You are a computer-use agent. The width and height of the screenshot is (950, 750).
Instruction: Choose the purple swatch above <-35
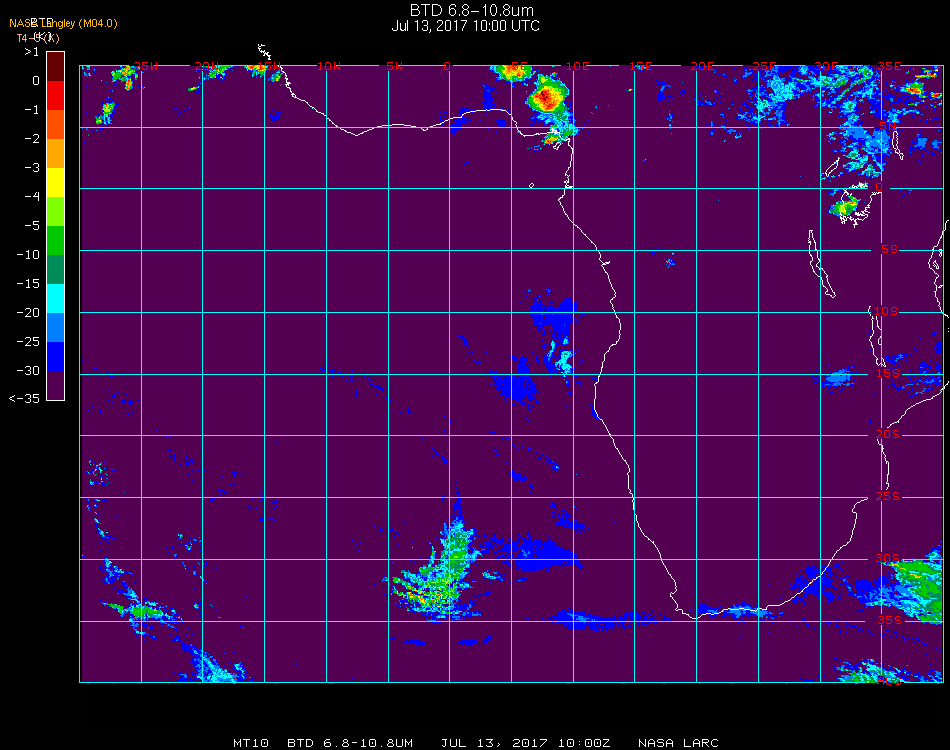point(56,385)
